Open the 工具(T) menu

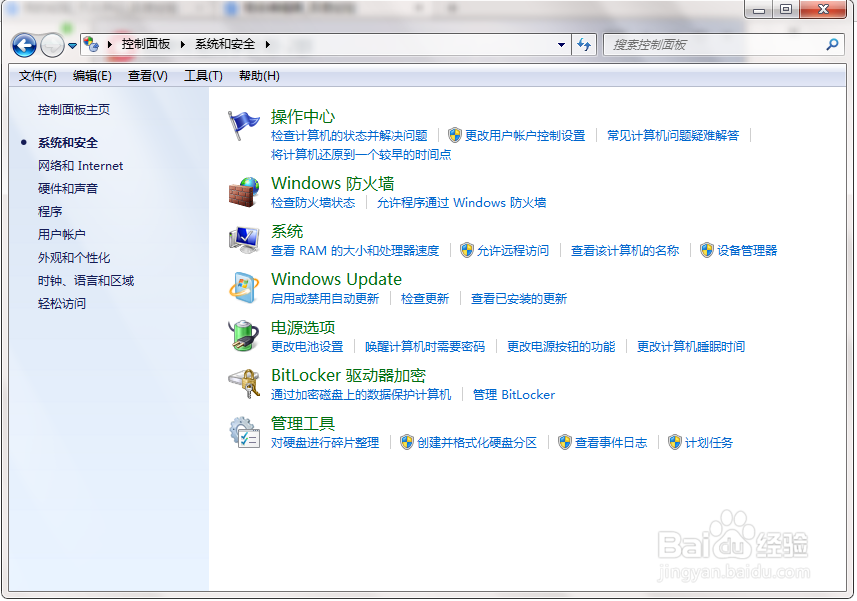203,75
